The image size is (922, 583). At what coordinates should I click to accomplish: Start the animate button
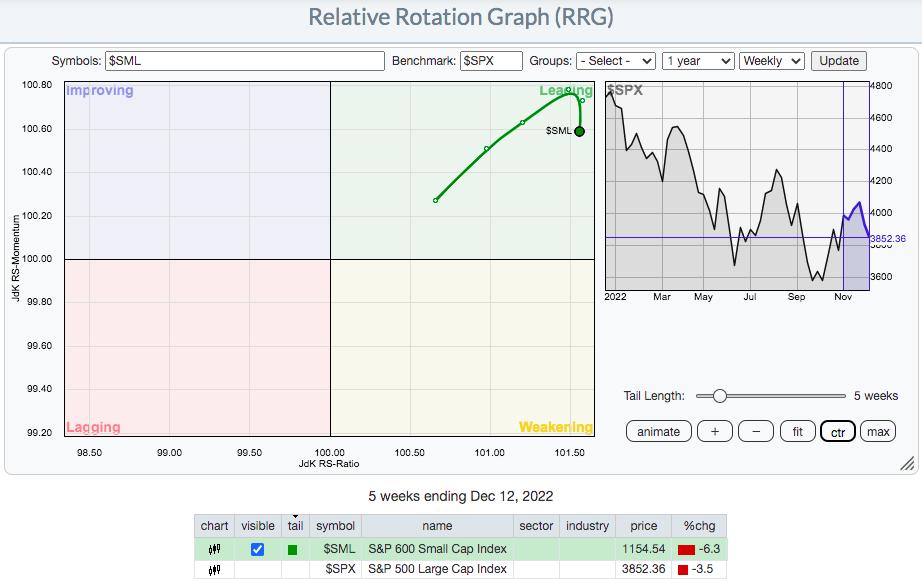[658, 432]
